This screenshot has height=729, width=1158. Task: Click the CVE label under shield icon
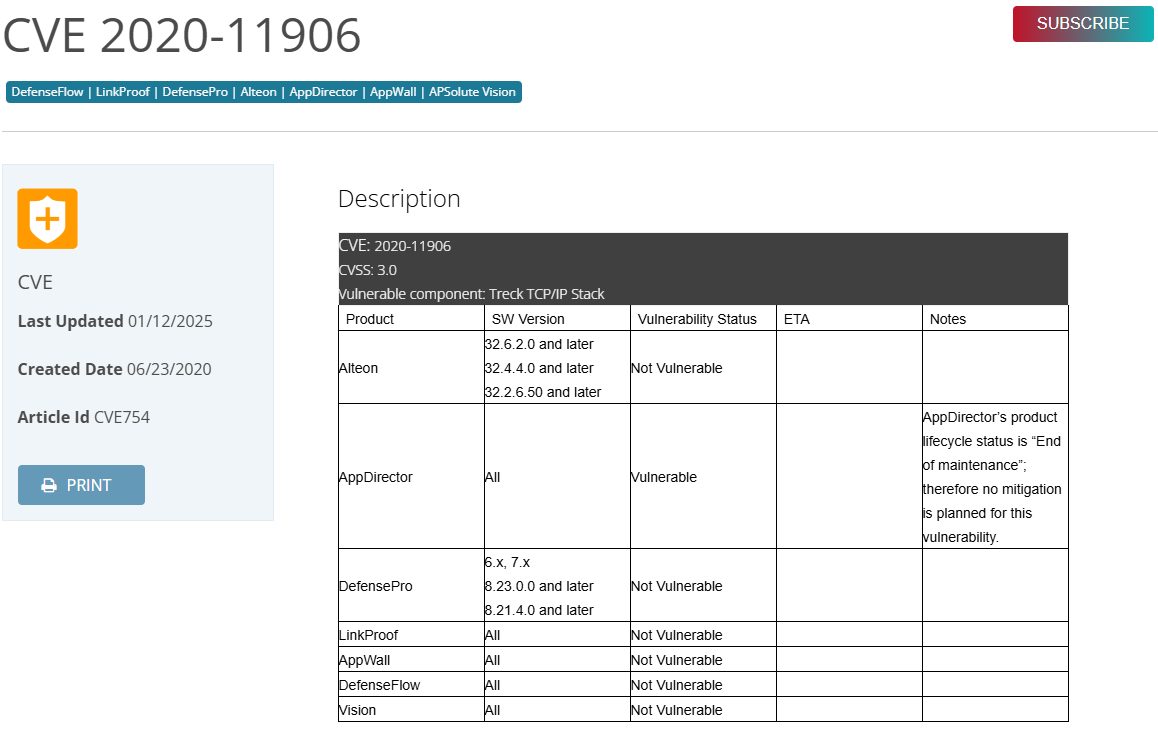(35, 282)
